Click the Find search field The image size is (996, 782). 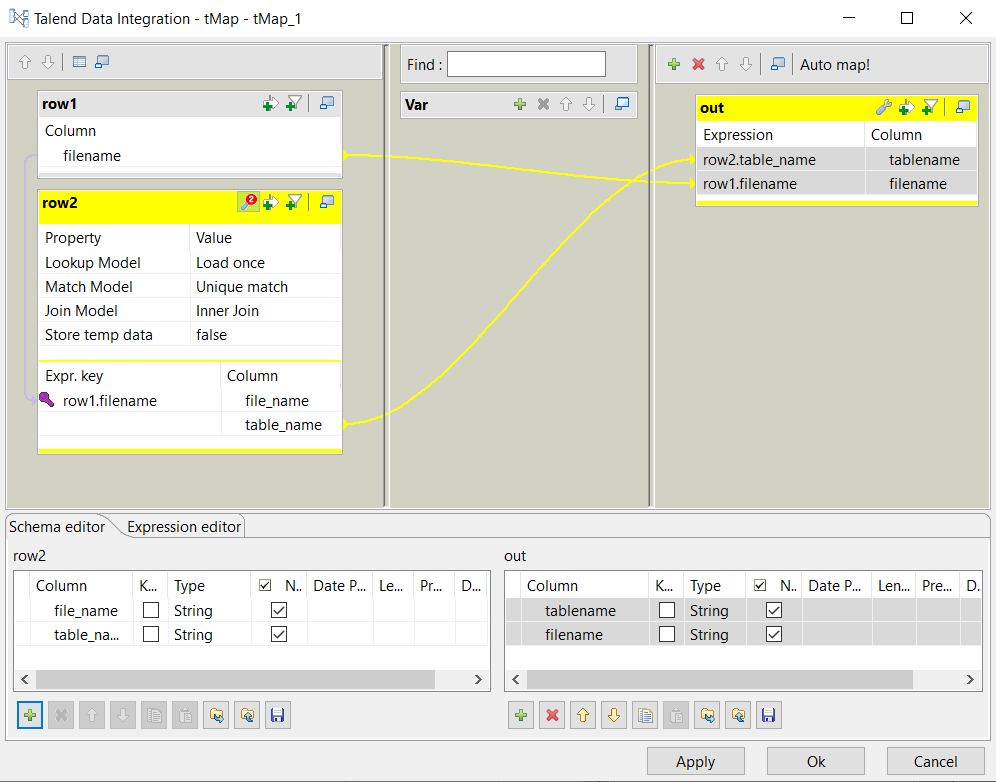point(526,65)
